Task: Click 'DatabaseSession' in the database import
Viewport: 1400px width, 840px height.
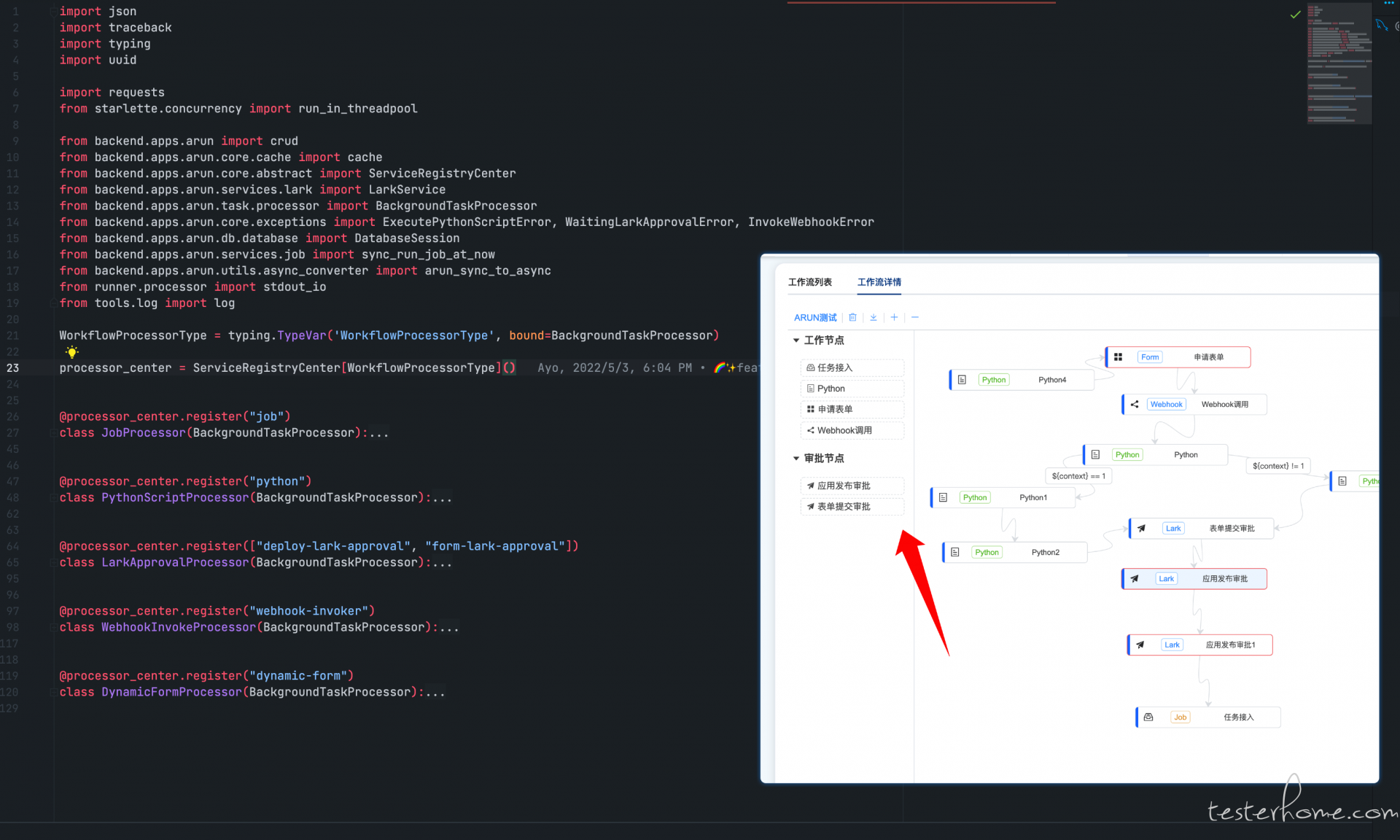Action: pos(407,238)
